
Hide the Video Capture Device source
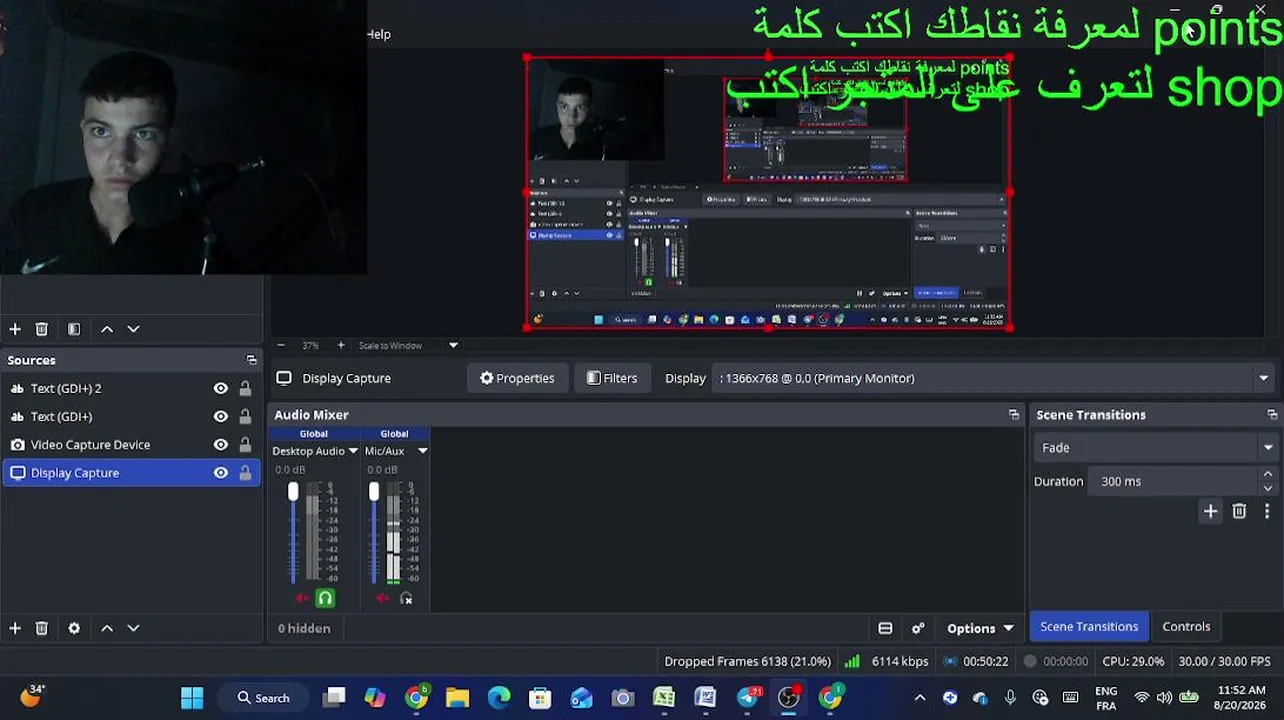(221, 445)
